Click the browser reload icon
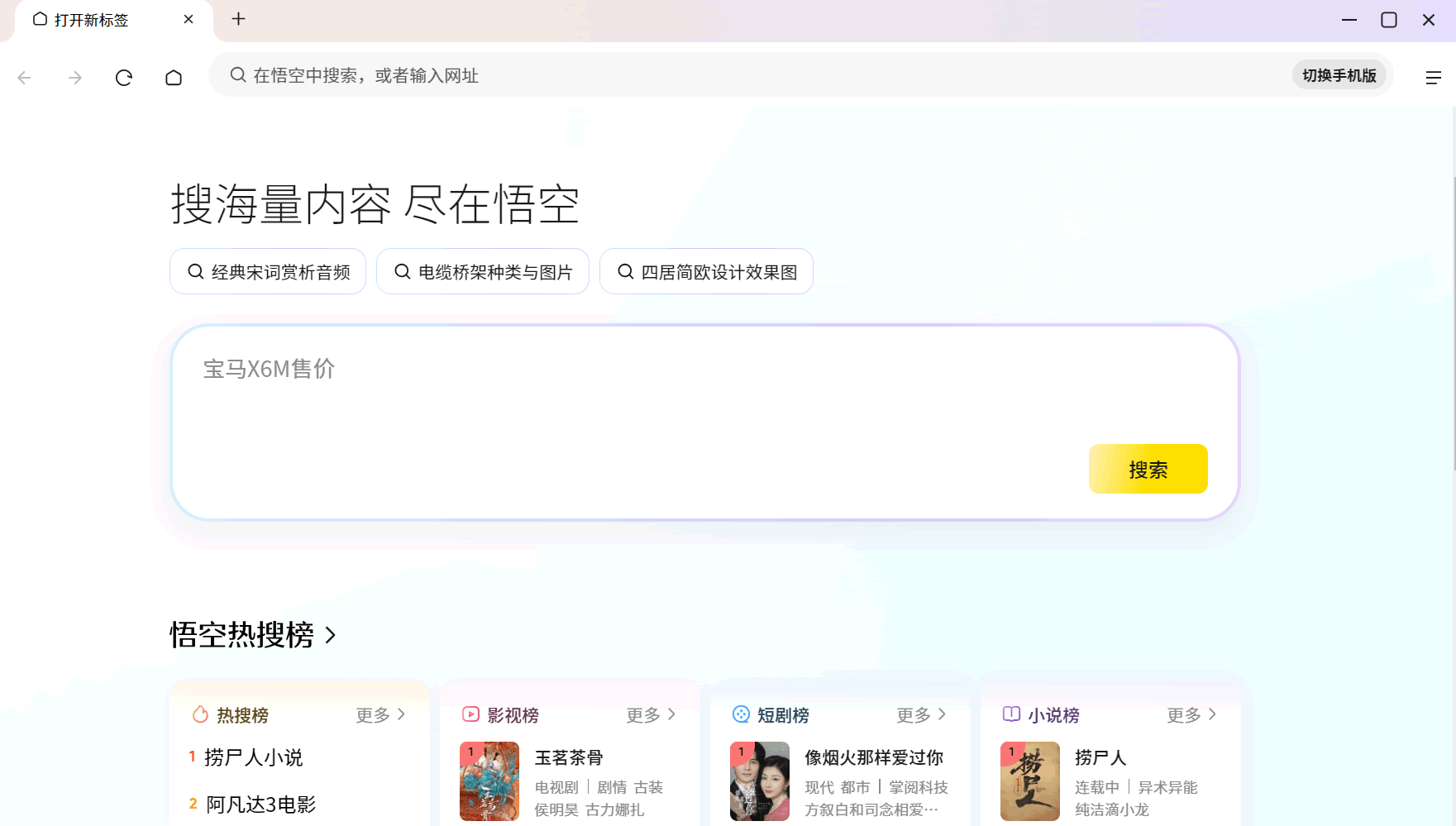 tap(124, 78)
